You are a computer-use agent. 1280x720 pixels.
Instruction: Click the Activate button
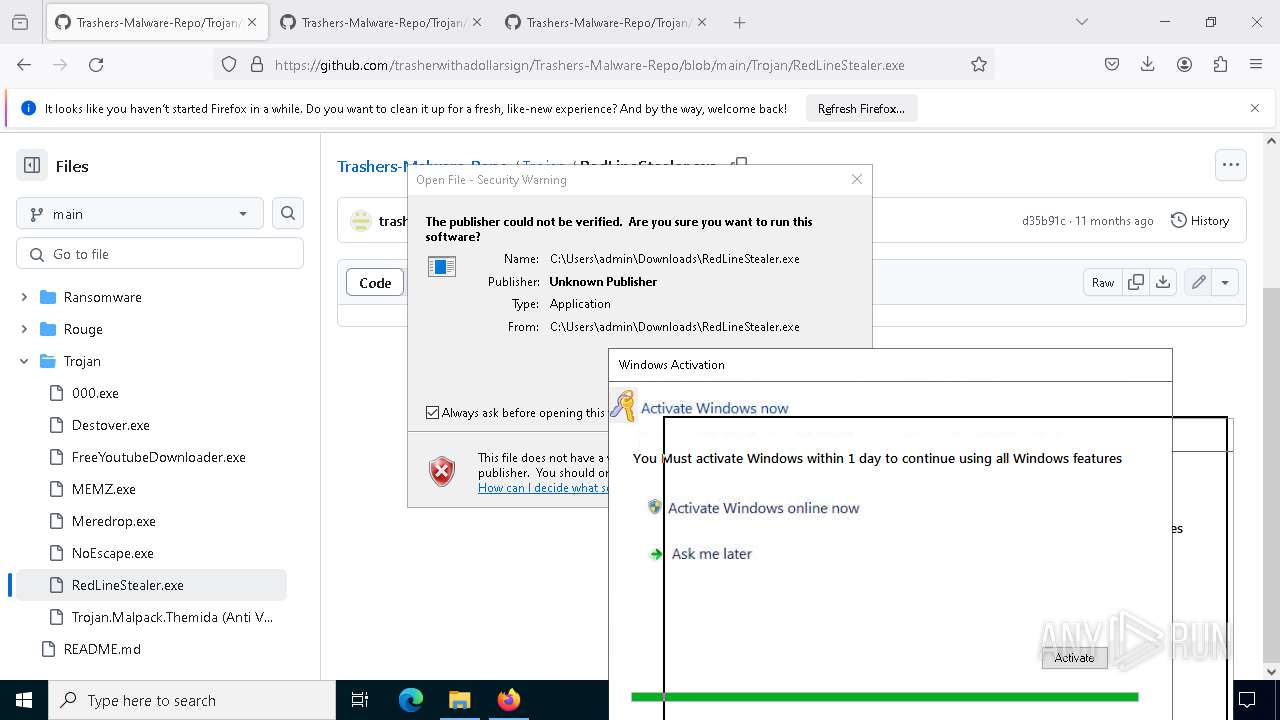click(x=1074, y=658)
